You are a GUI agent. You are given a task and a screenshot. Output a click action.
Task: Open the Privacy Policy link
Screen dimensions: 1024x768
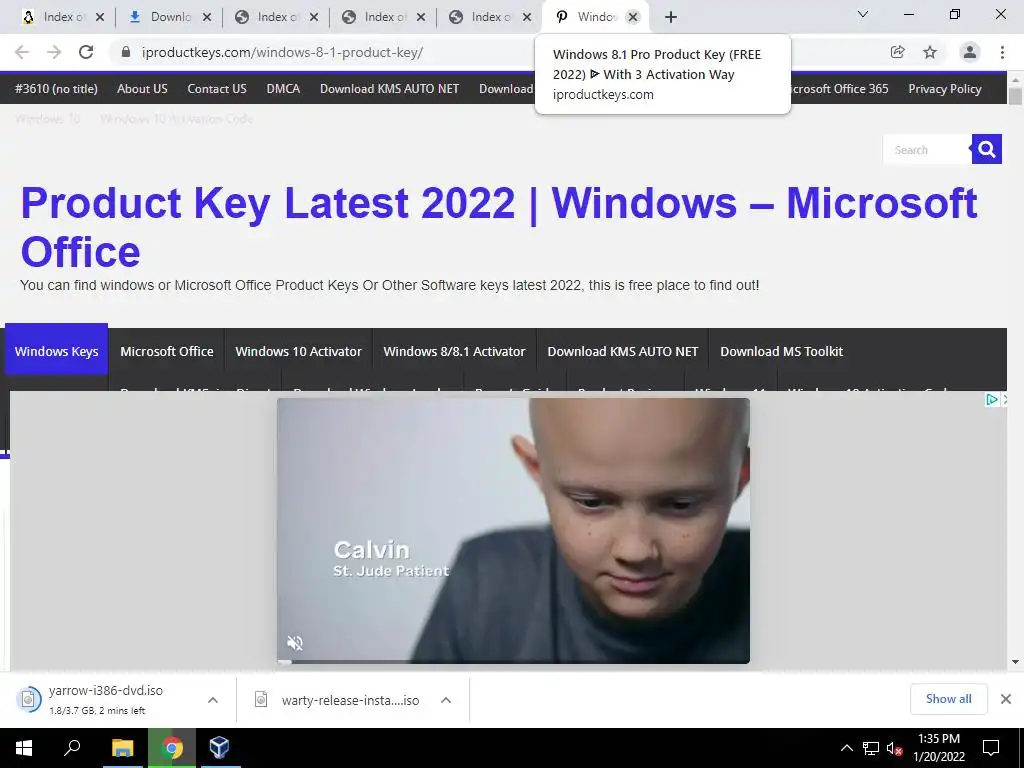click(944, 89)
